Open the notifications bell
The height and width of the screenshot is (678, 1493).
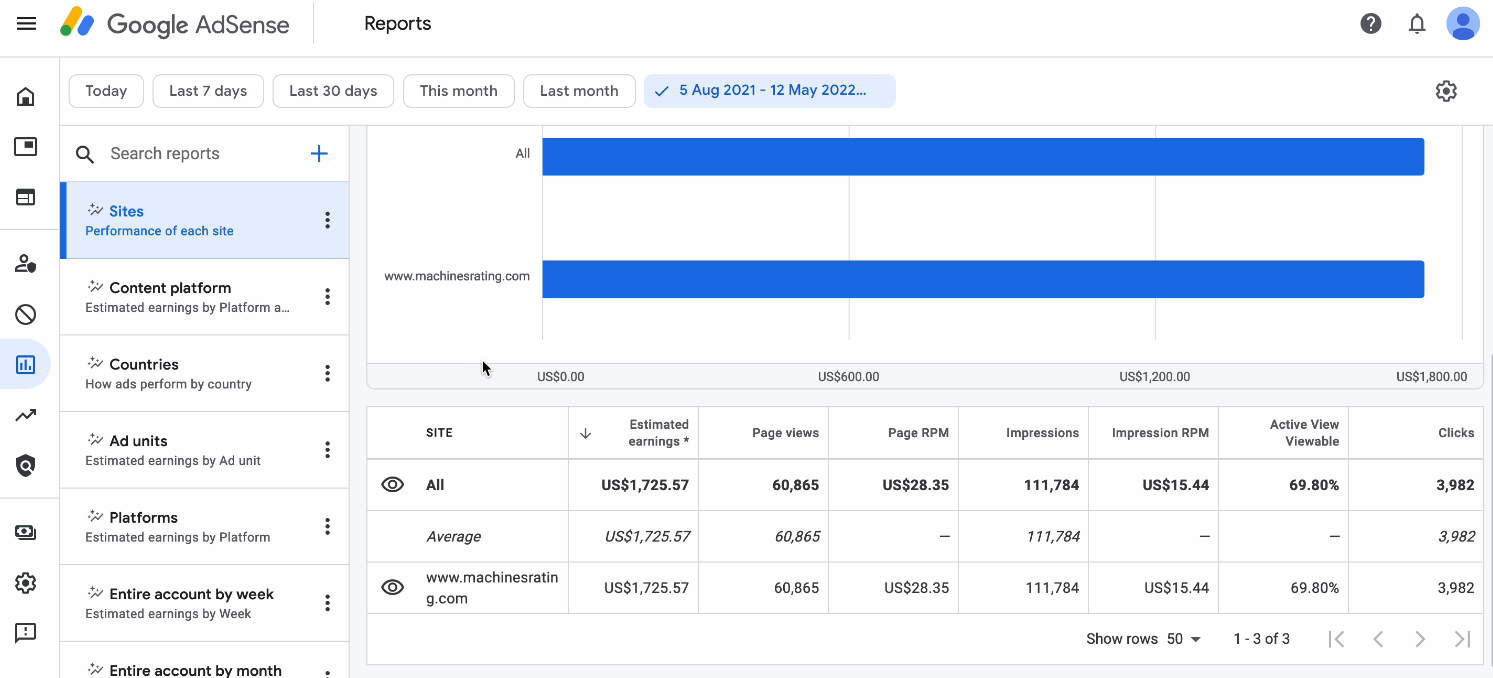pyautogui.click(x=1417, y=23)
